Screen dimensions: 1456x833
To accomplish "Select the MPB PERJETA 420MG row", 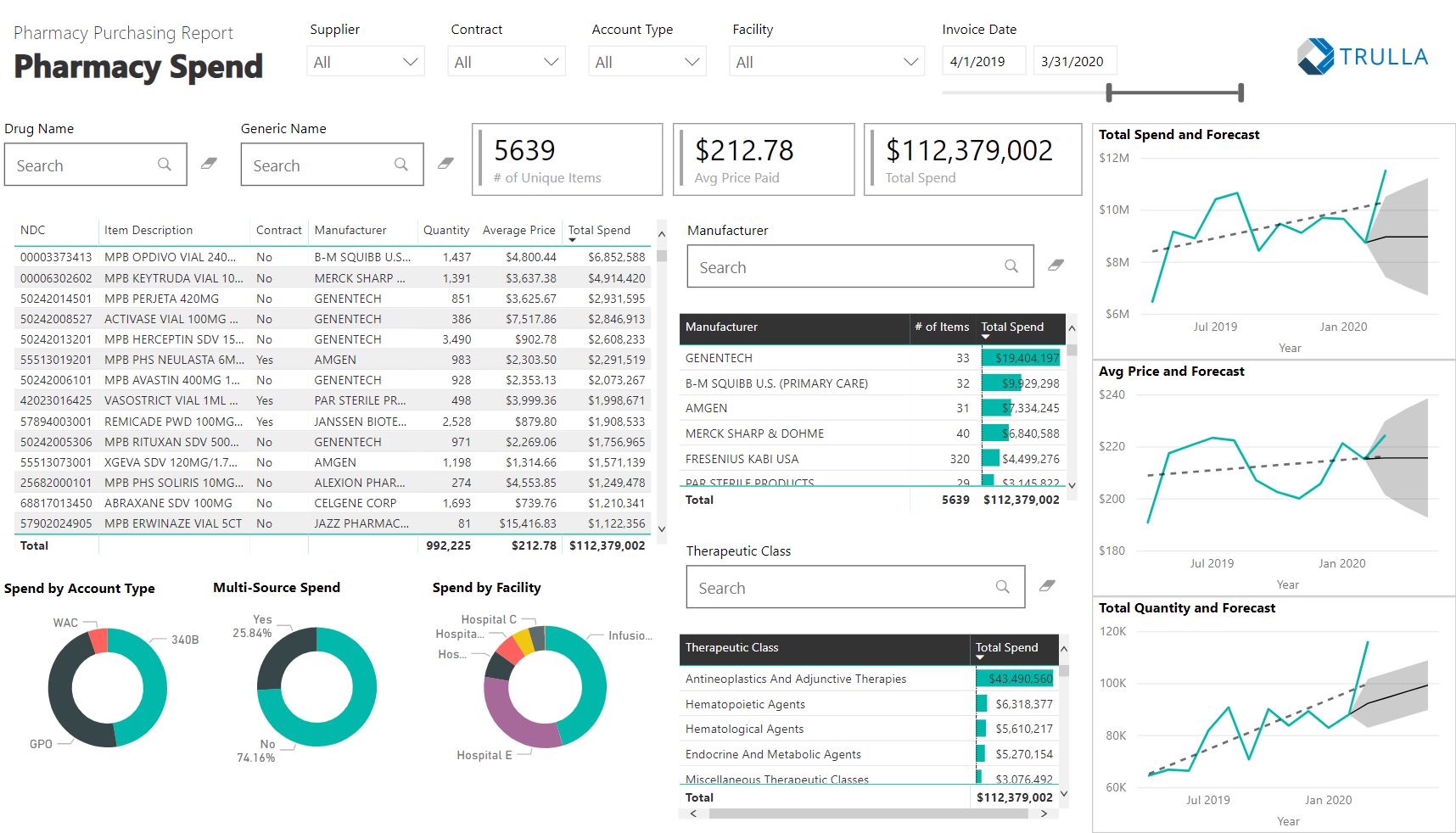I will click(x=333, y=299).
